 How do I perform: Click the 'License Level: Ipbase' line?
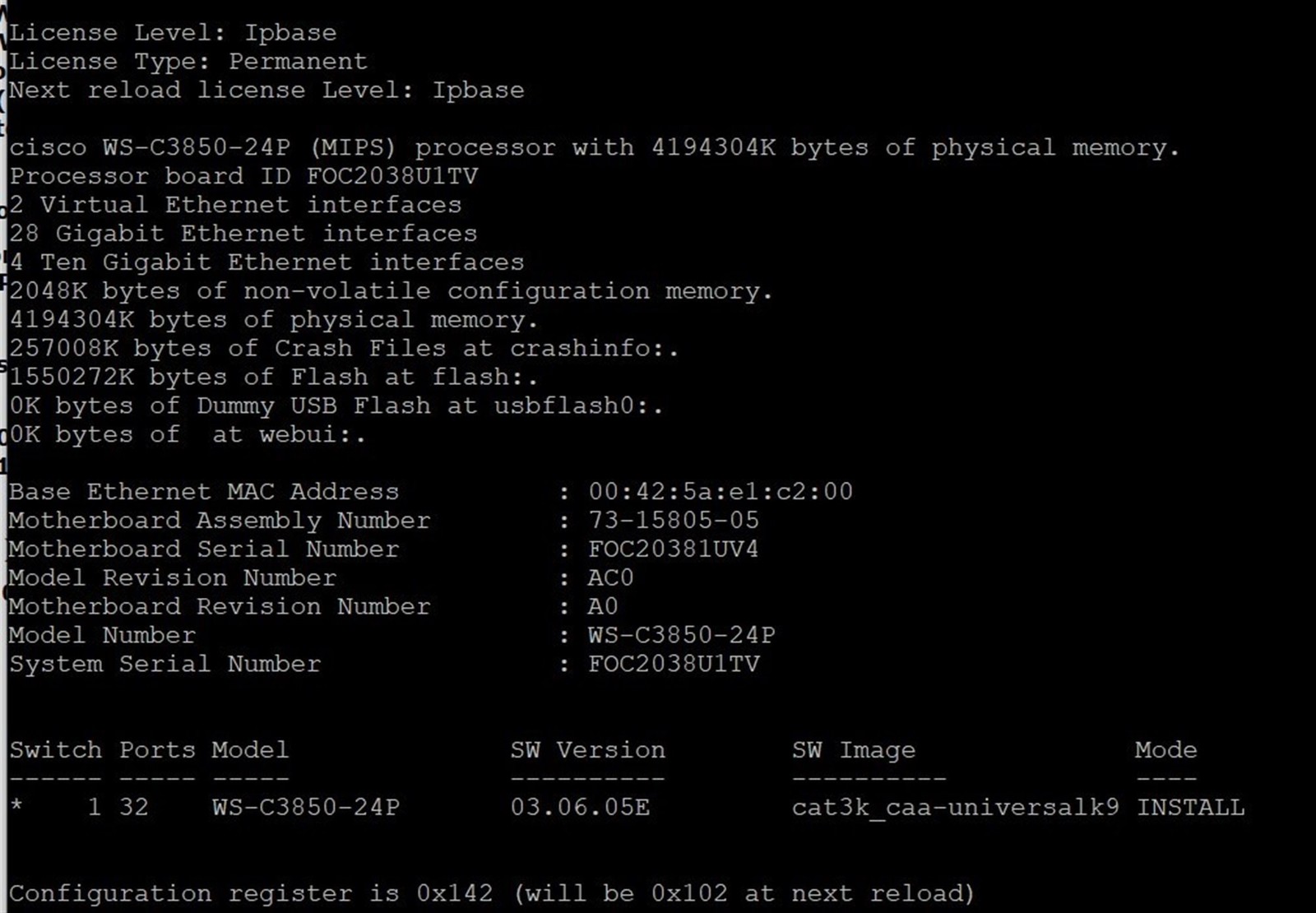tap(173, 33)
